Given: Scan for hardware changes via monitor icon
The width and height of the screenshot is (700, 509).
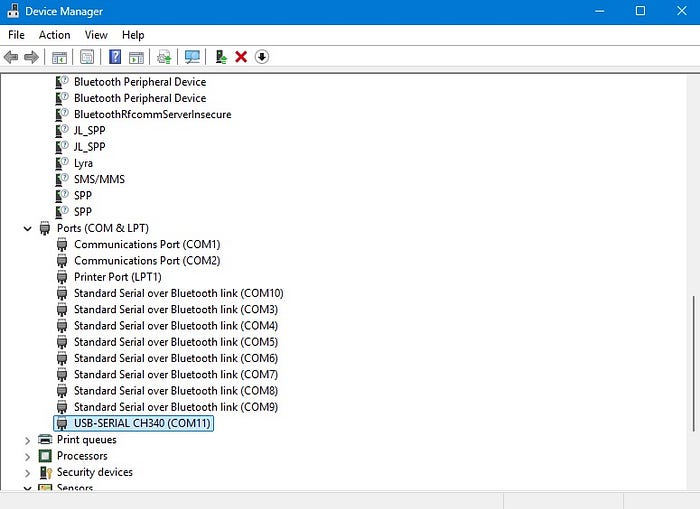Looking at the screenshot, I should click(192, 57).
